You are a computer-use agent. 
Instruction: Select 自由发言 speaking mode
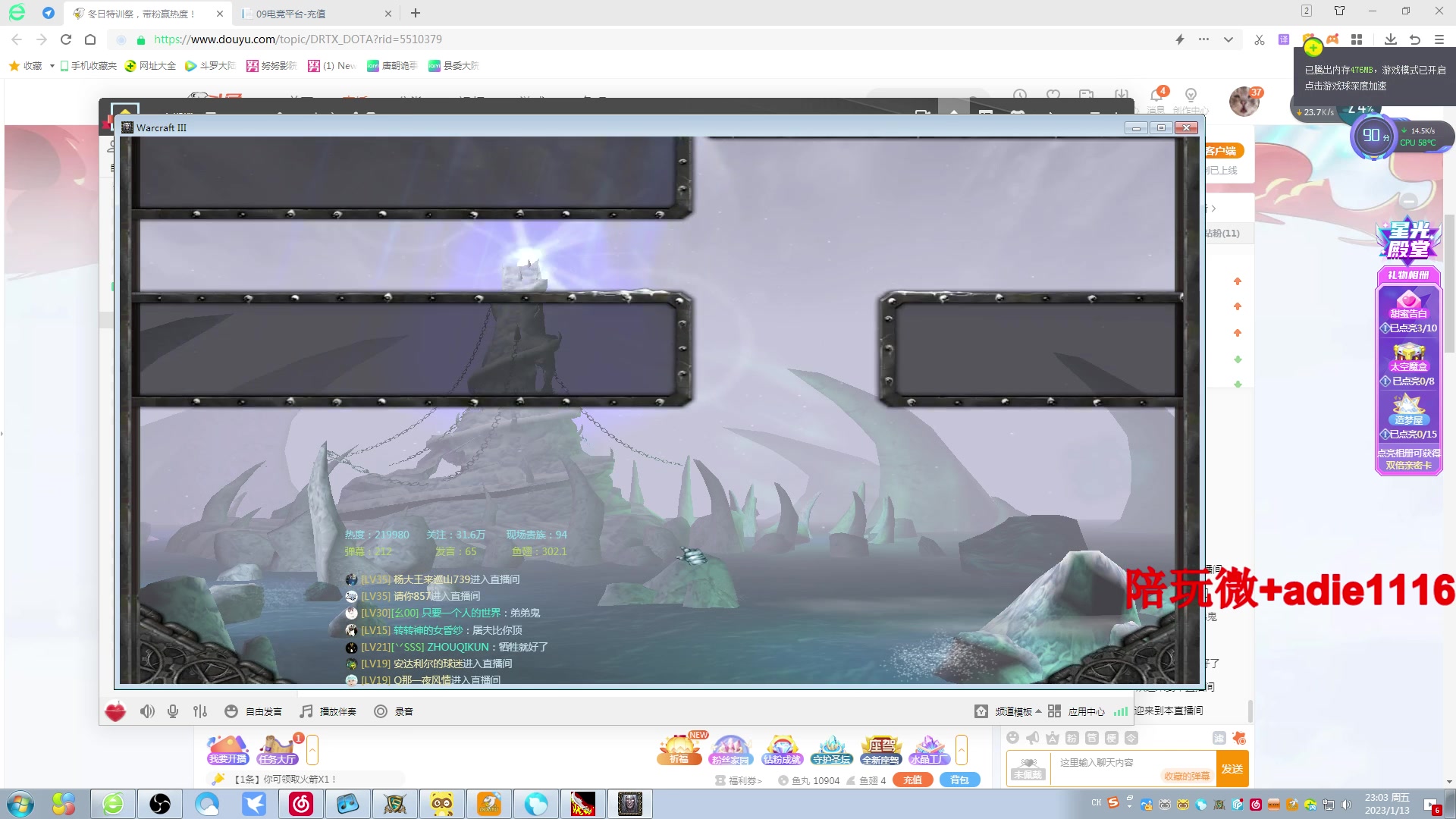[x=253, y=711]
